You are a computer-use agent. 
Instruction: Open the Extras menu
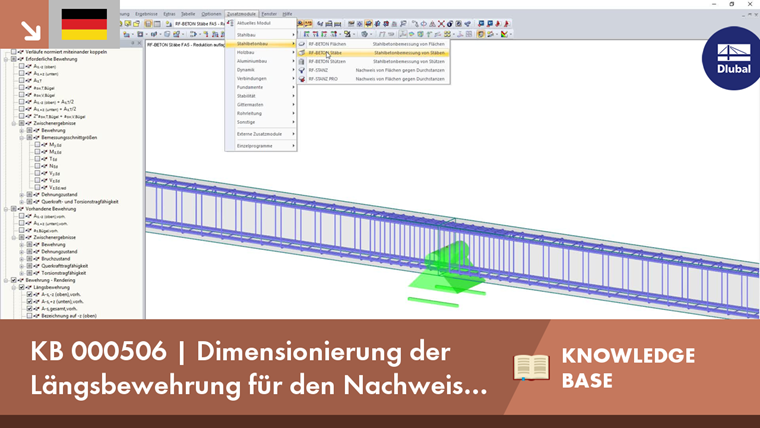point(169,14)
